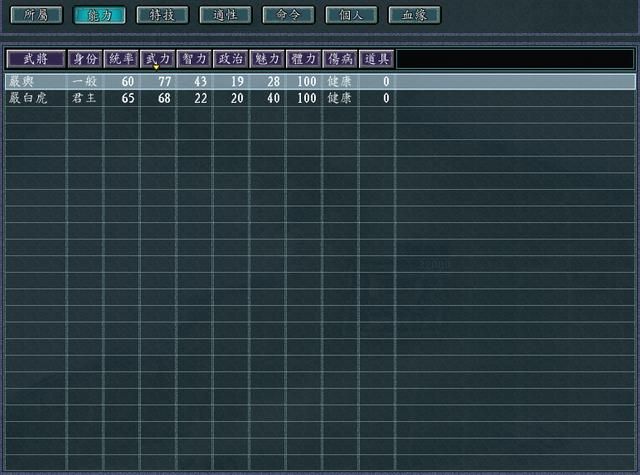Open the 特技 tab
This screenshot has height=475, width=640.
click(x=161, y=15)
